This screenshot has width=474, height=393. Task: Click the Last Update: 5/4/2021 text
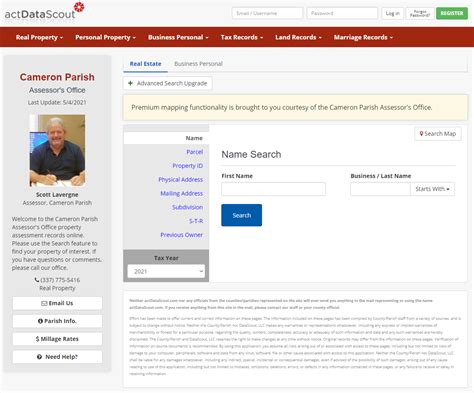point(57,102)
